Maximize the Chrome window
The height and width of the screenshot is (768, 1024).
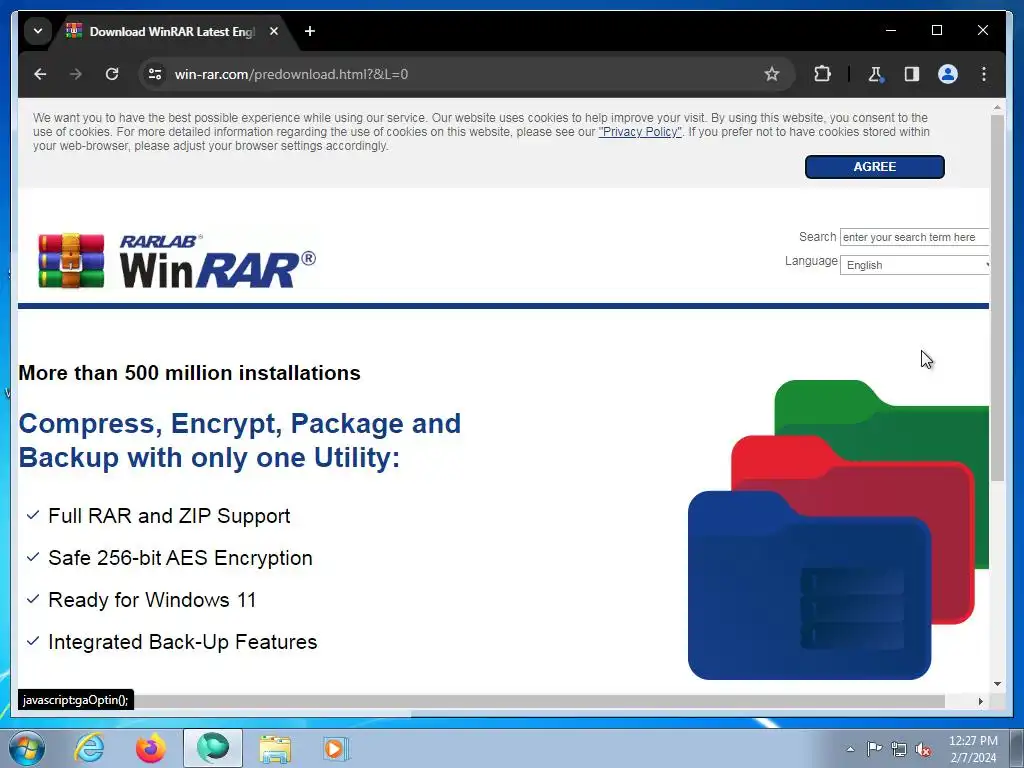936,30
